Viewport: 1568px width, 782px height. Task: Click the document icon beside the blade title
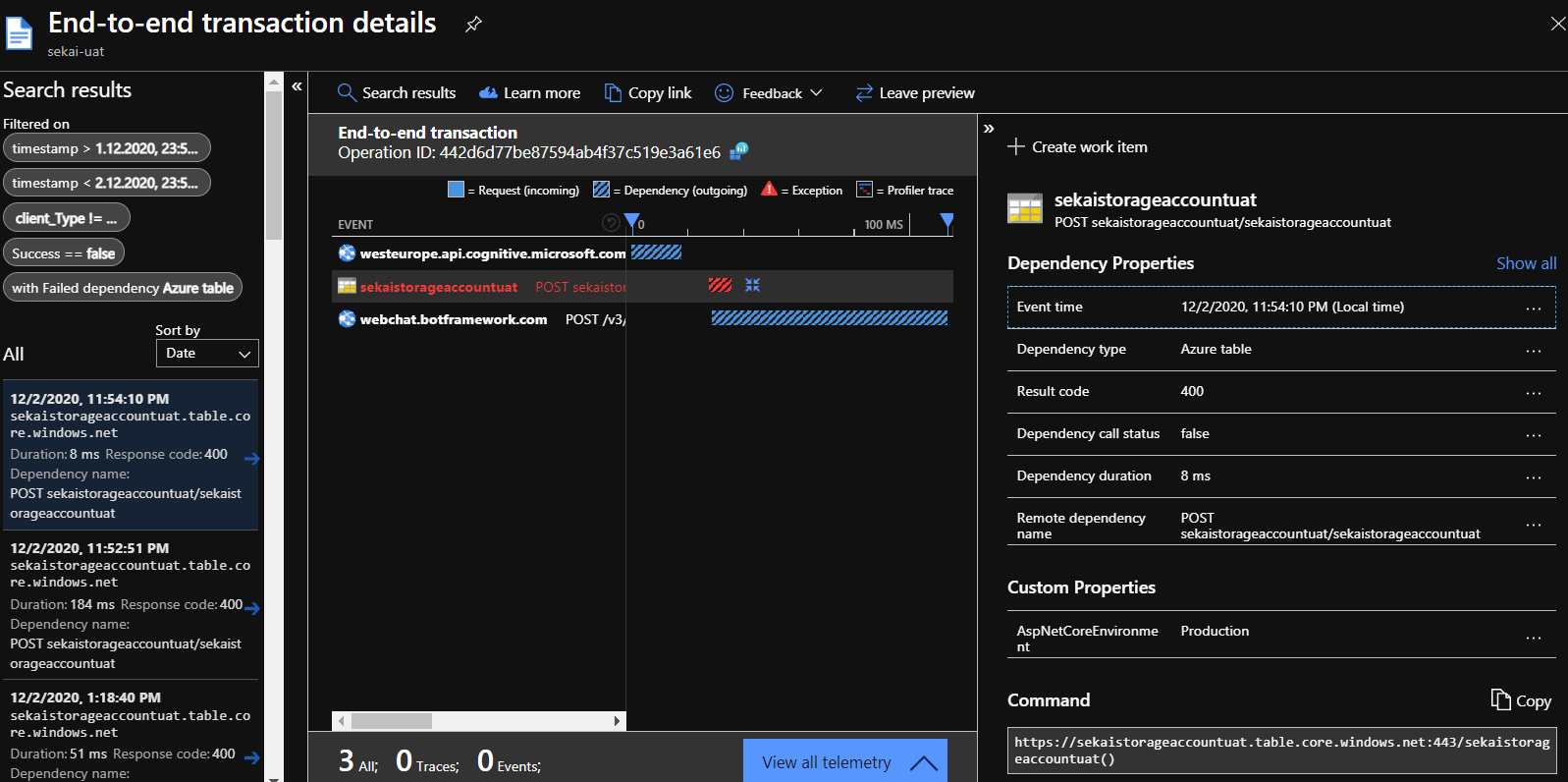pos(20,33)
